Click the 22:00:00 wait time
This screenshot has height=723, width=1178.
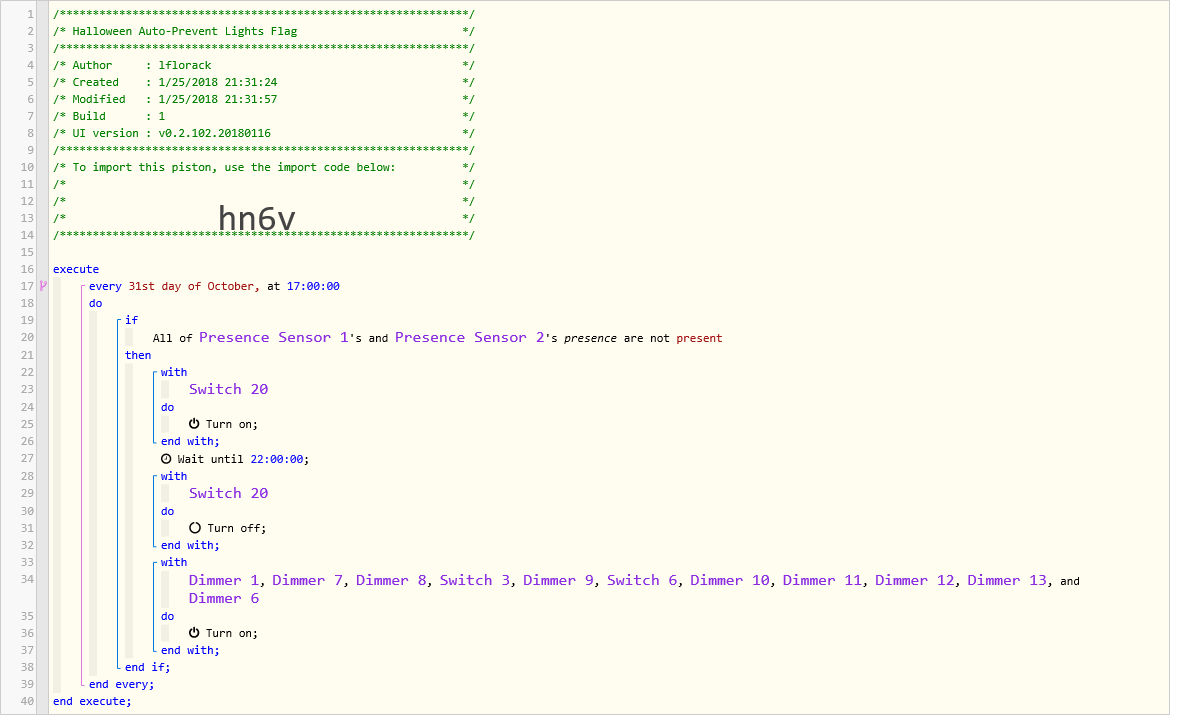[x=277, y=461]
